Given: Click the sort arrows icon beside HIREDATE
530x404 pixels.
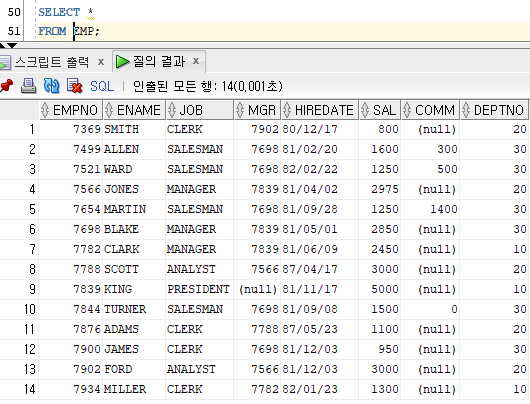Looking at the screenshot, I should point(287,110).
